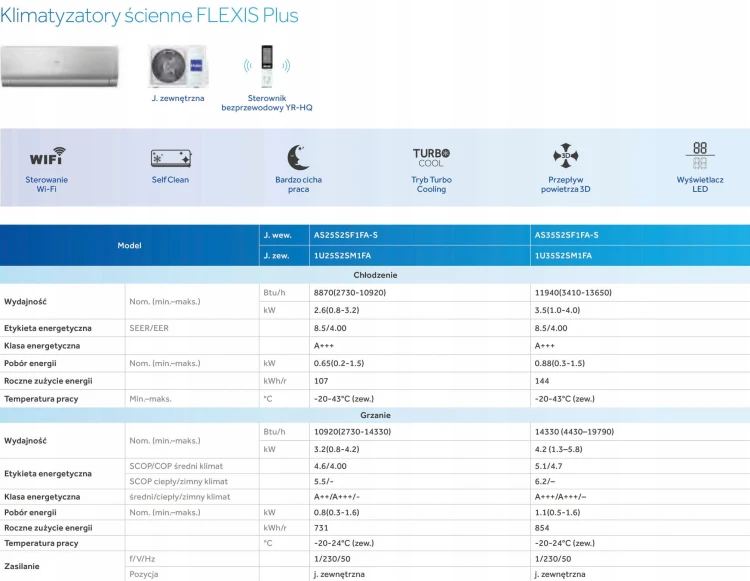The width and height of the screenshot is (750, 581).
Task: Click the outdoor unit image
Action: pos(178,66)
